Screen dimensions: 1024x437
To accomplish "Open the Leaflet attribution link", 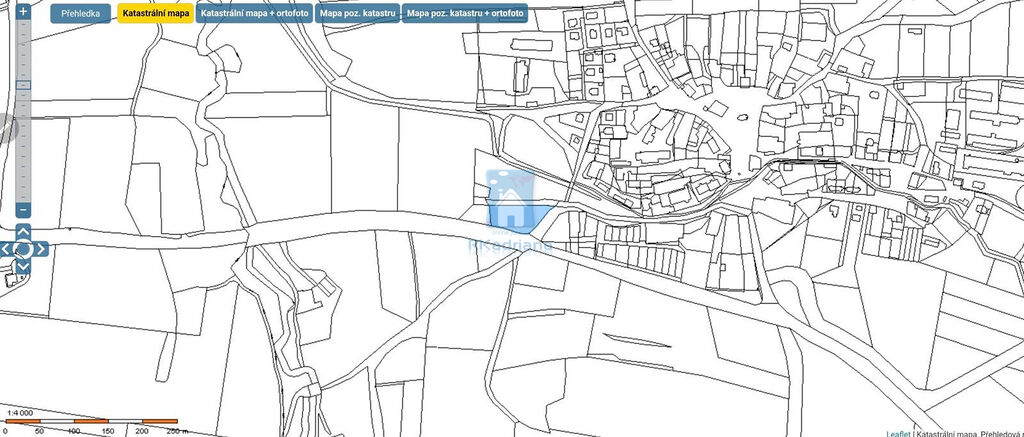I will 898,431.
